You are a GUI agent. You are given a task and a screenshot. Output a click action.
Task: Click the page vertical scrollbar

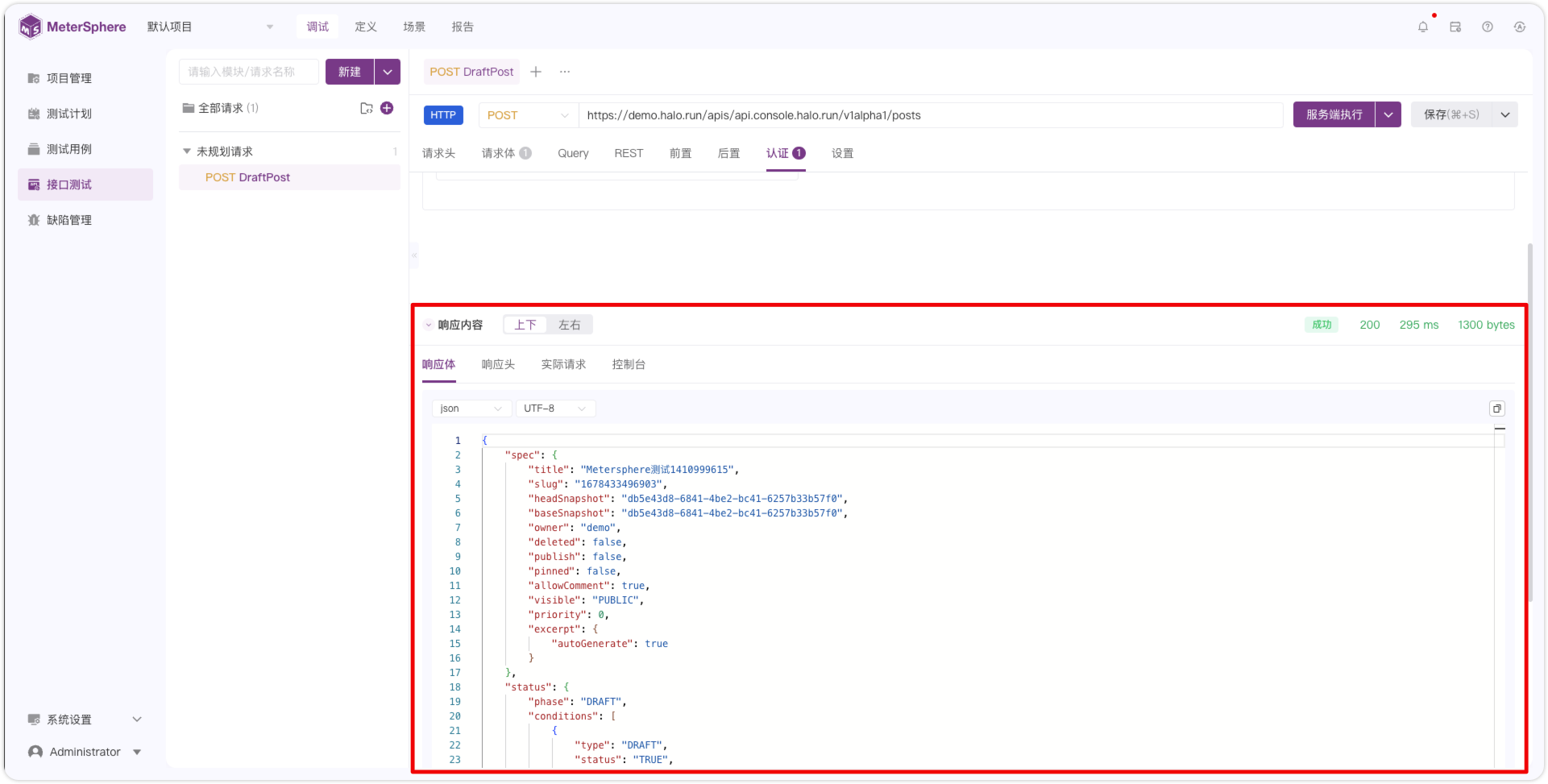click(x=1529, y=423)
